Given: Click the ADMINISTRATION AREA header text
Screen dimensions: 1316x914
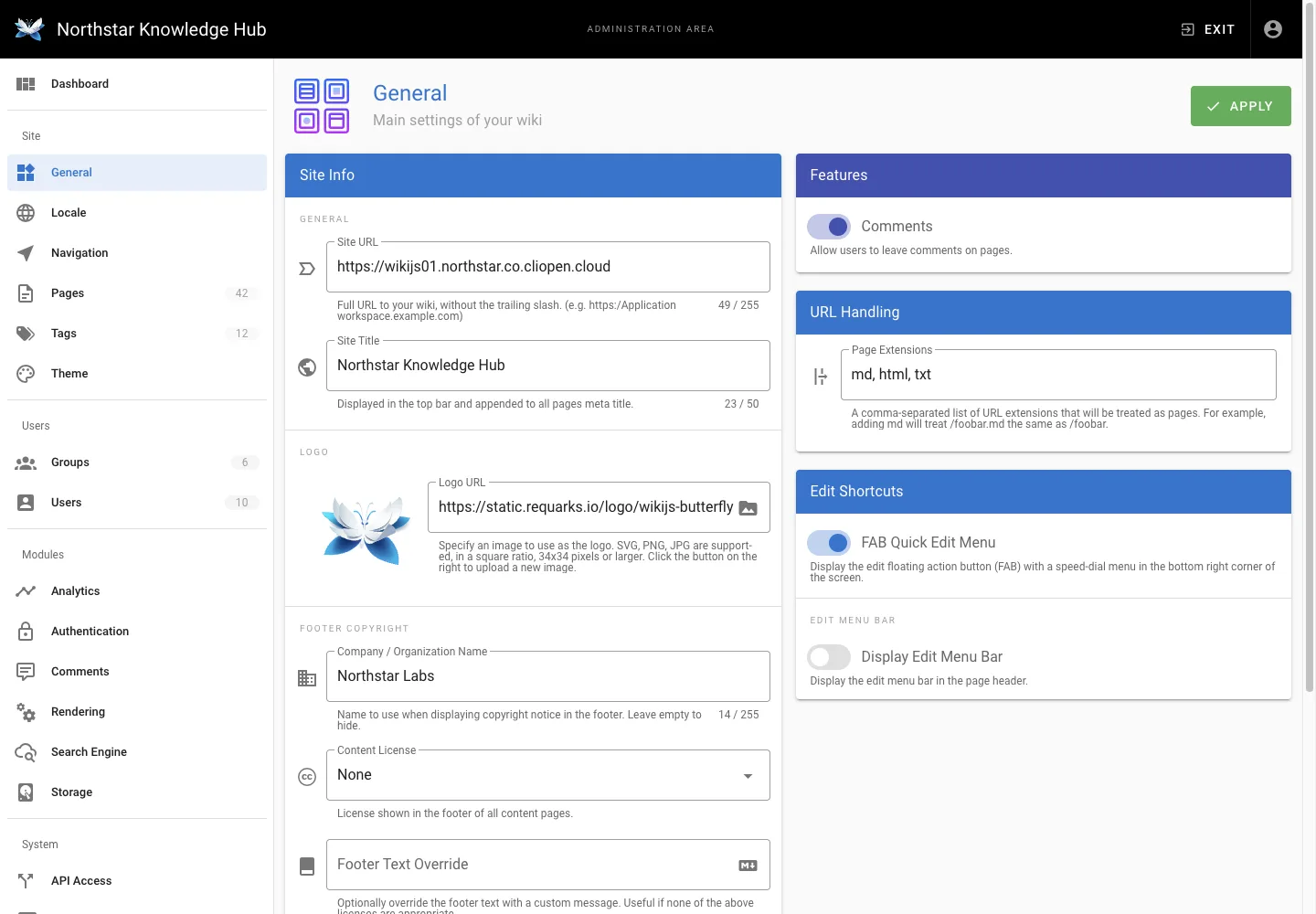Looking at the screenshot, I should 651,29.
